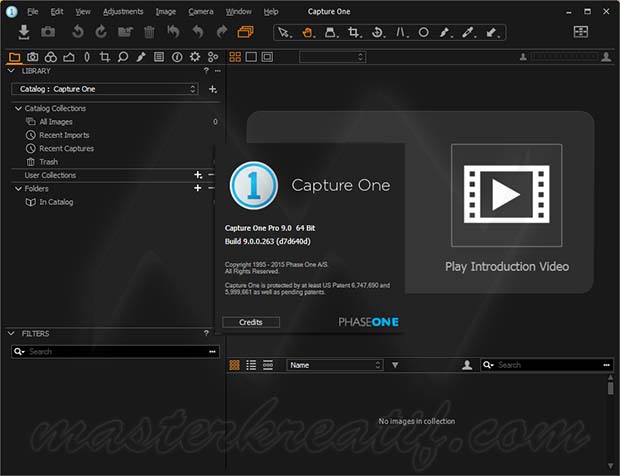Open the Camera menu

[x=201, y=12]
